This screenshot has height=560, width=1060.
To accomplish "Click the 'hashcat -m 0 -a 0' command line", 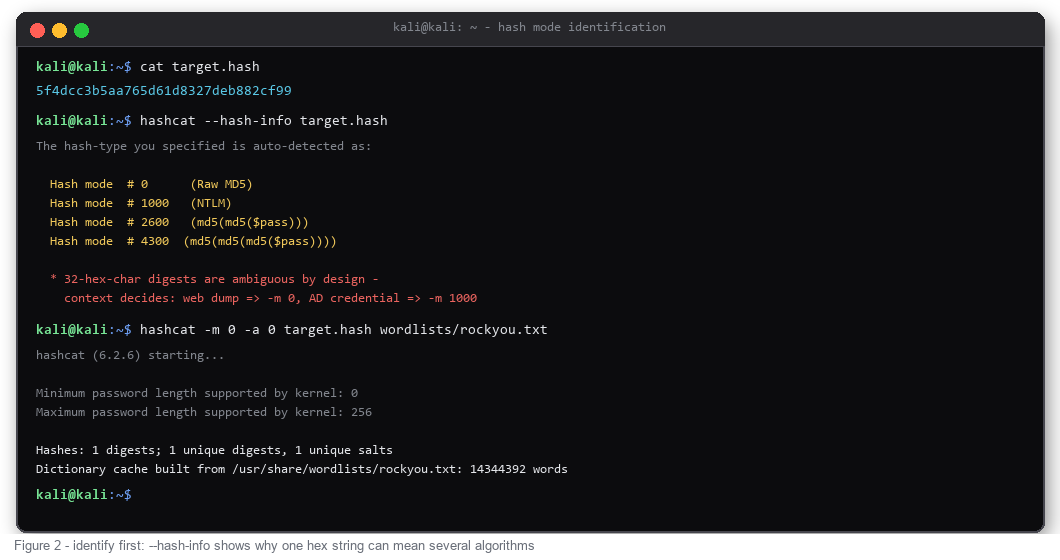I will pos(343,329).
